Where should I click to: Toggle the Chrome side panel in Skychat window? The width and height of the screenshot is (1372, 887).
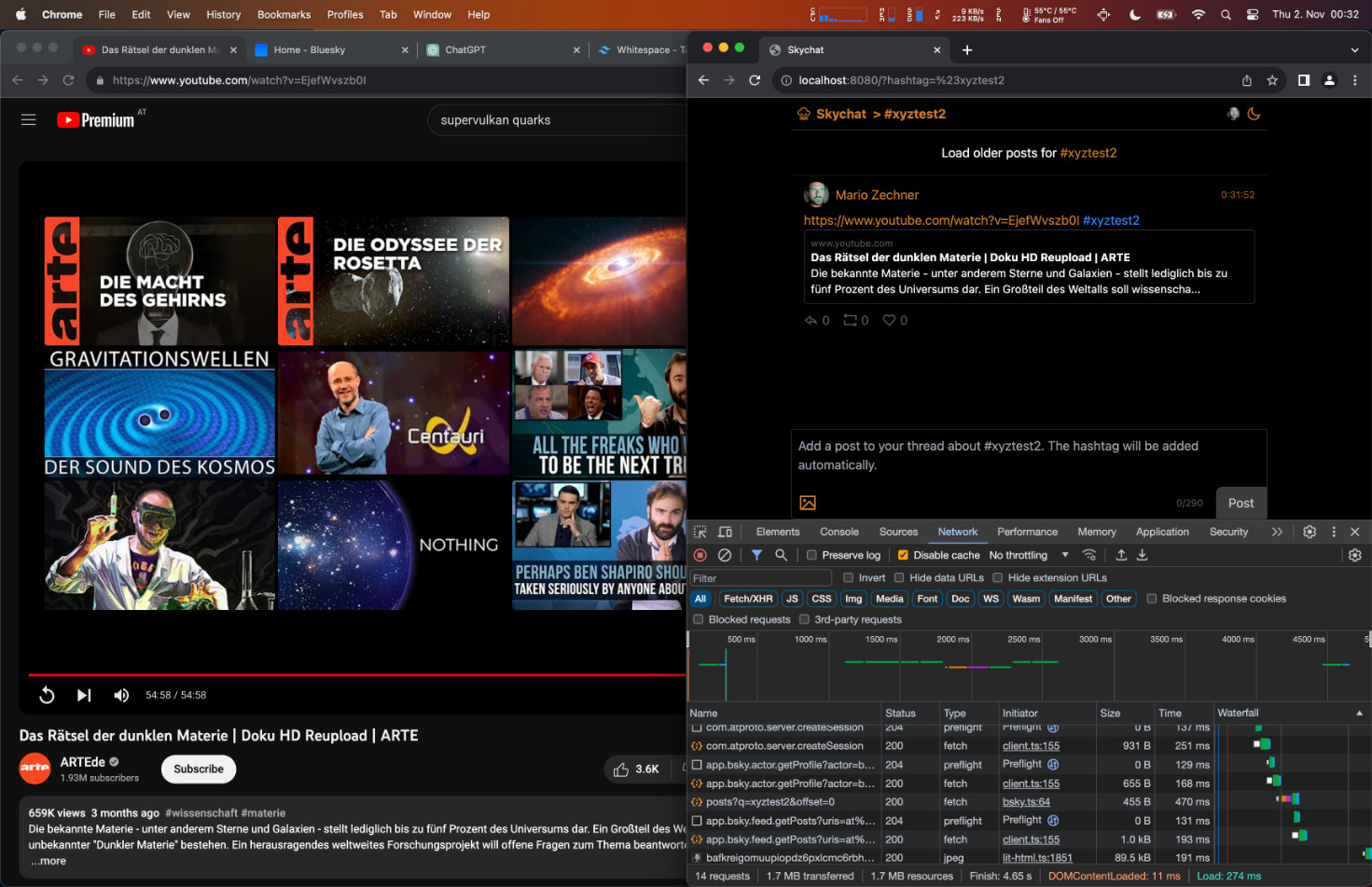click(1304, 80)
